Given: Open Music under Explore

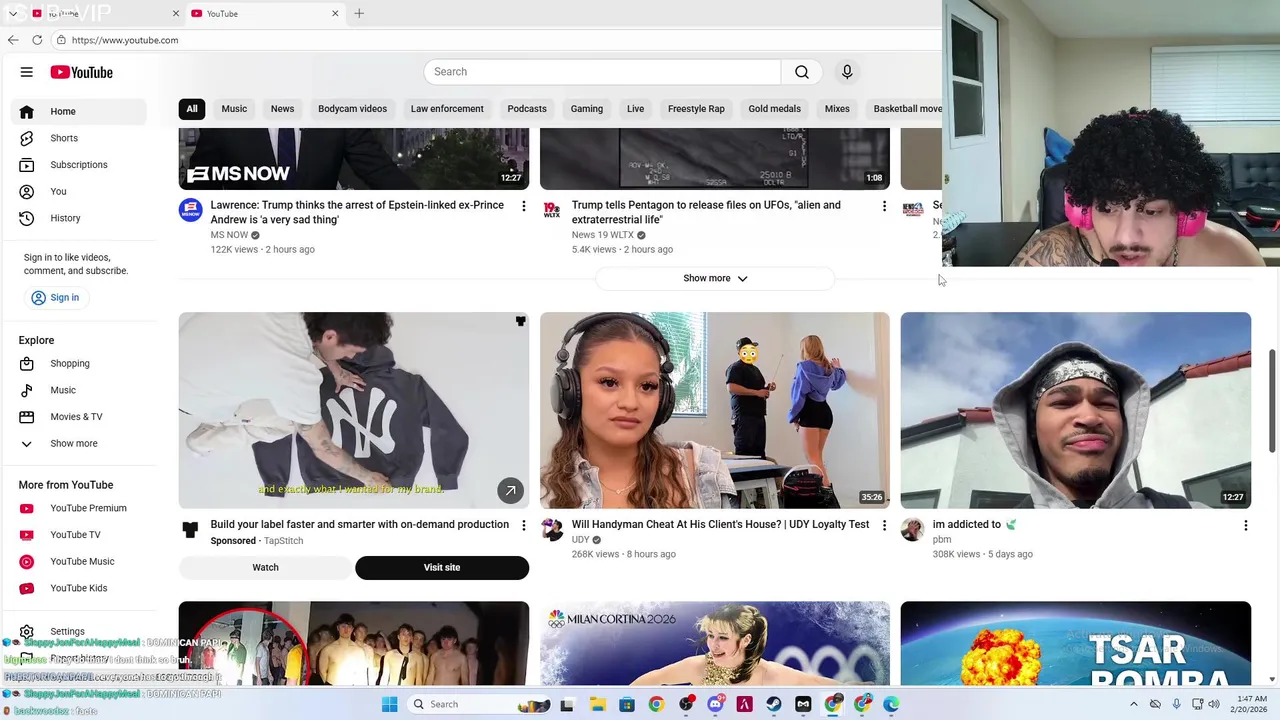Looking at the screenshot, I should pyautogui.click(x=80, y=390).
